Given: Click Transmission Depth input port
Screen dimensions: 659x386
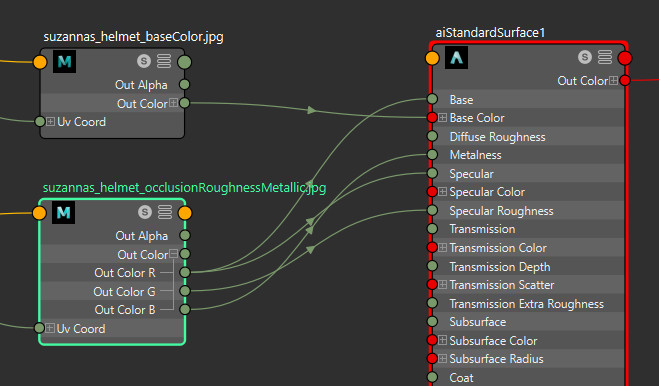Looking at the screenshot, I should [x=432, y=266].
